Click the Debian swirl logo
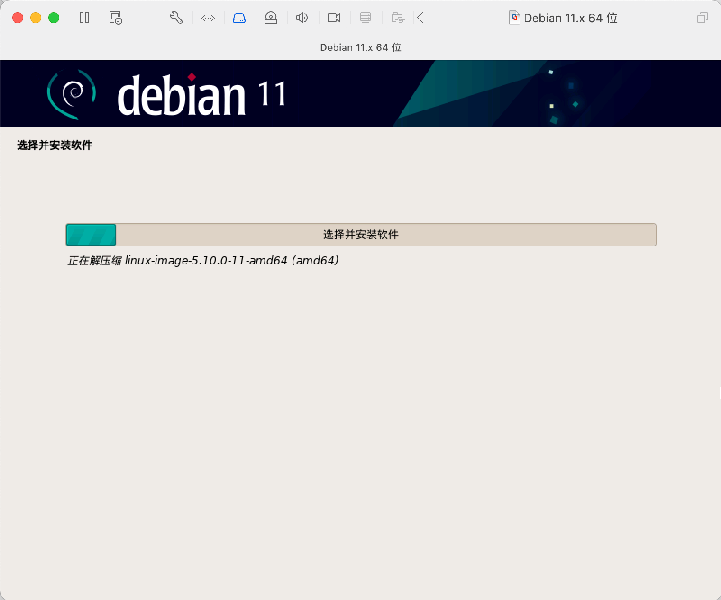This screenshot has height=600, width=721. click(x=71, y=94)
